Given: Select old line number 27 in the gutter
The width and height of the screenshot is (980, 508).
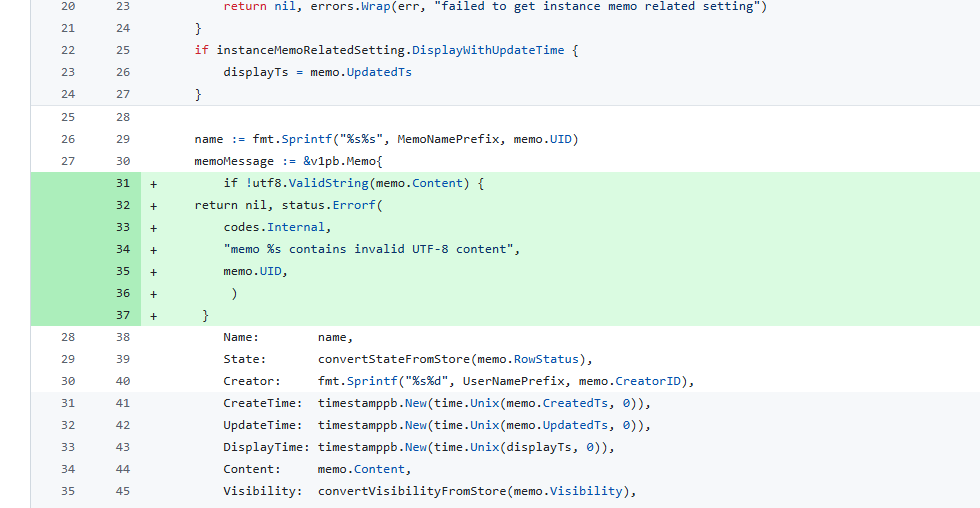Looking at the screenshot, I should point(68,161).
